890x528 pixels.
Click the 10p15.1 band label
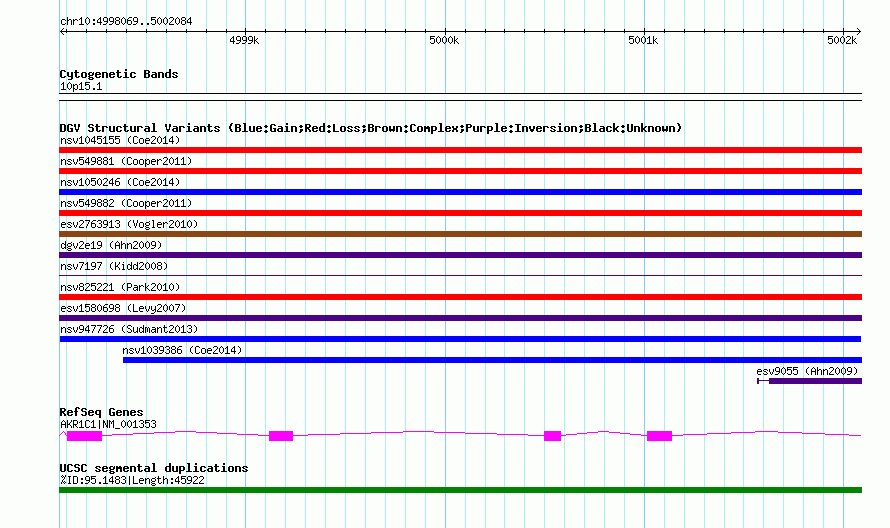[81, 86]
